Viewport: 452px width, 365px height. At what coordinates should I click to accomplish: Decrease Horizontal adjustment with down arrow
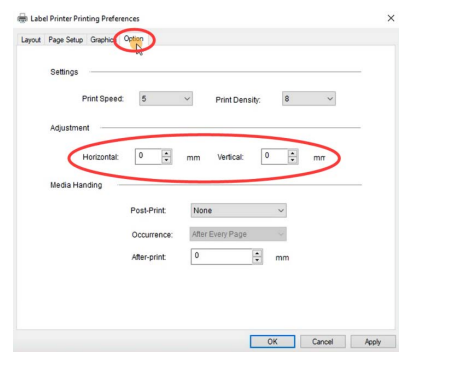click(166, 160)
